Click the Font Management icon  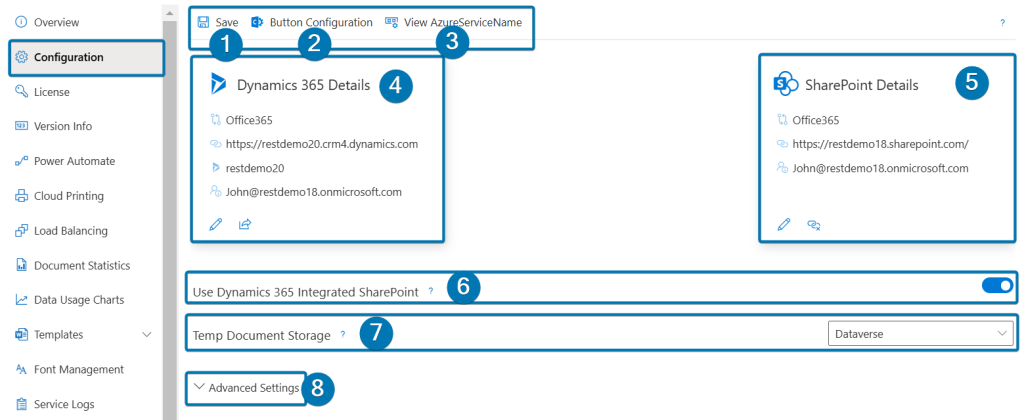[x=22, y=369]
